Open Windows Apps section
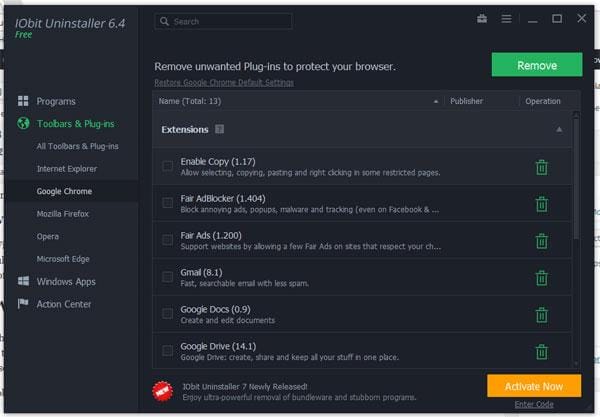This screenshot has height=417, width=600. (x=66, y=282)
